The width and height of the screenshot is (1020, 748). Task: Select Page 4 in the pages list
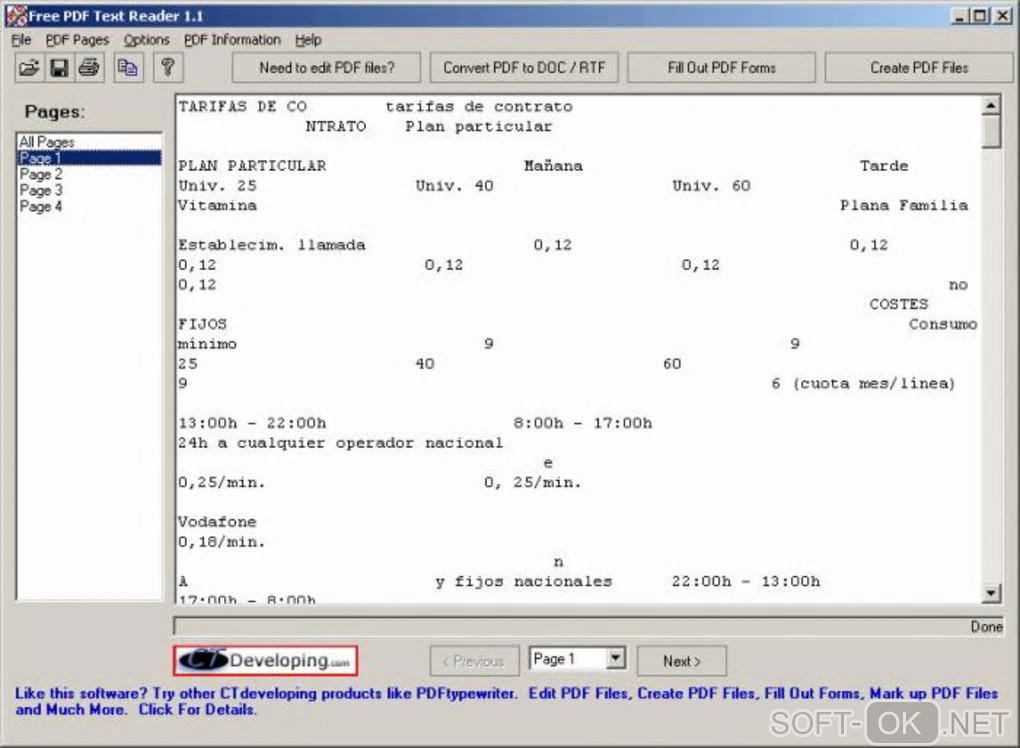[89, 207]
